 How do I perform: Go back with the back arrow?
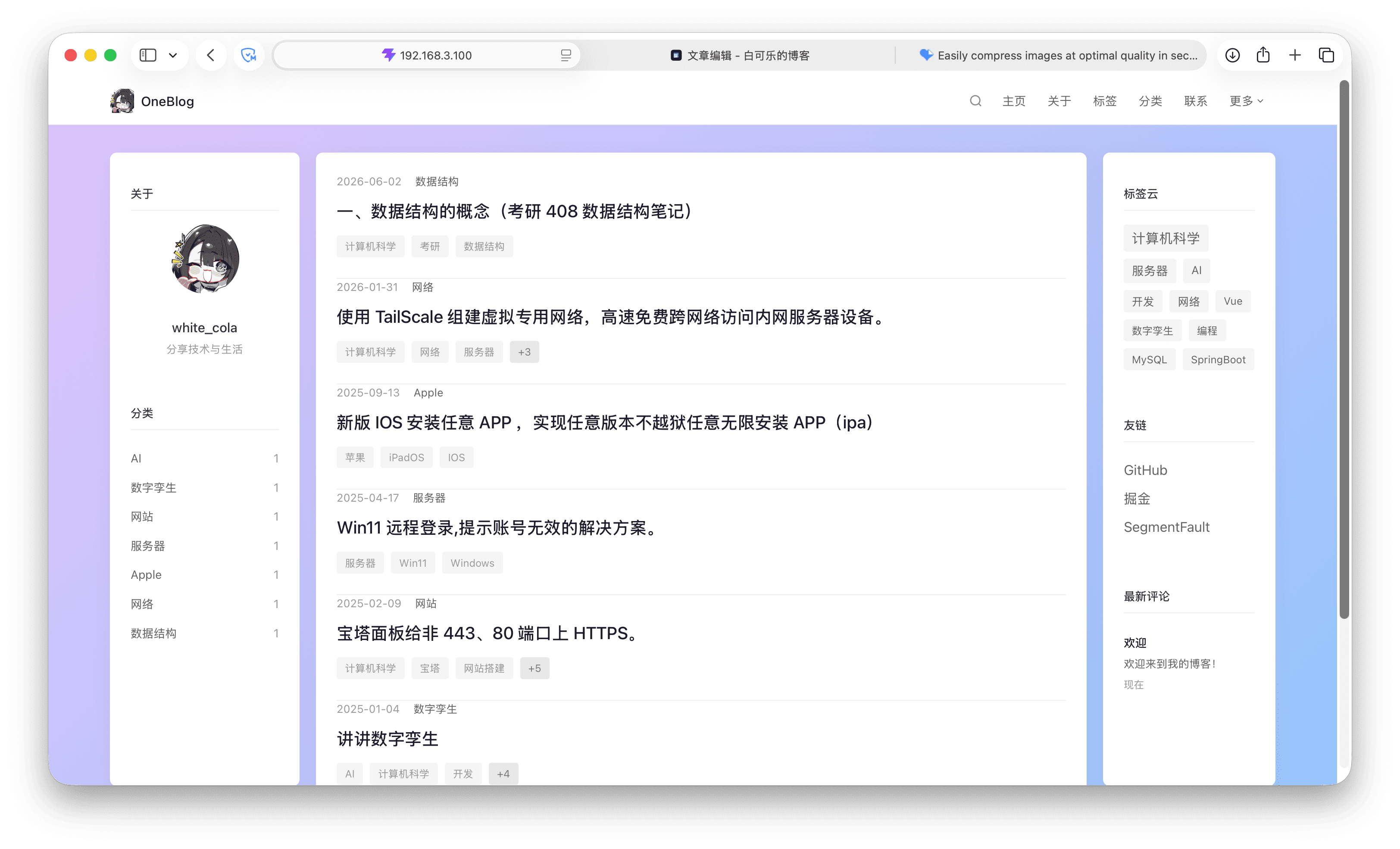click(211, 55)
